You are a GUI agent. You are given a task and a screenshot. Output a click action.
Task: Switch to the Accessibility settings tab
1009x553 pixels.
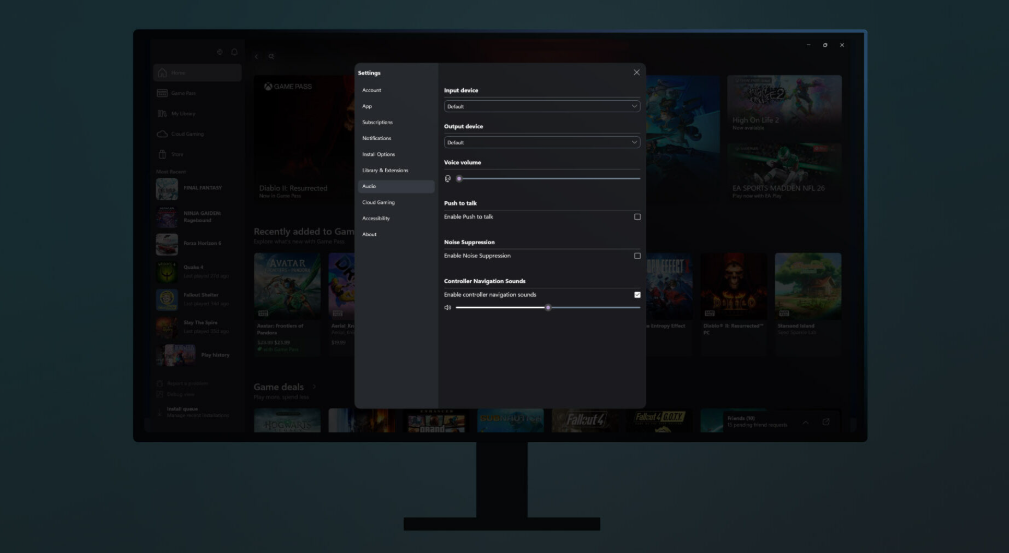tap(376, 218)
